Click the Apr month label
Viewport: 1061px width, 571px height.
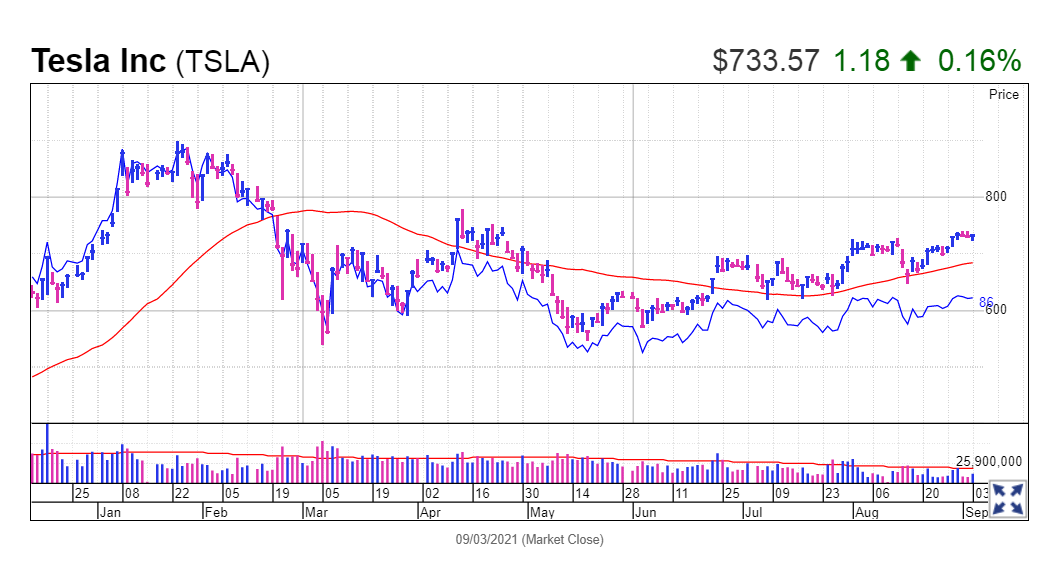click(430, 512)
